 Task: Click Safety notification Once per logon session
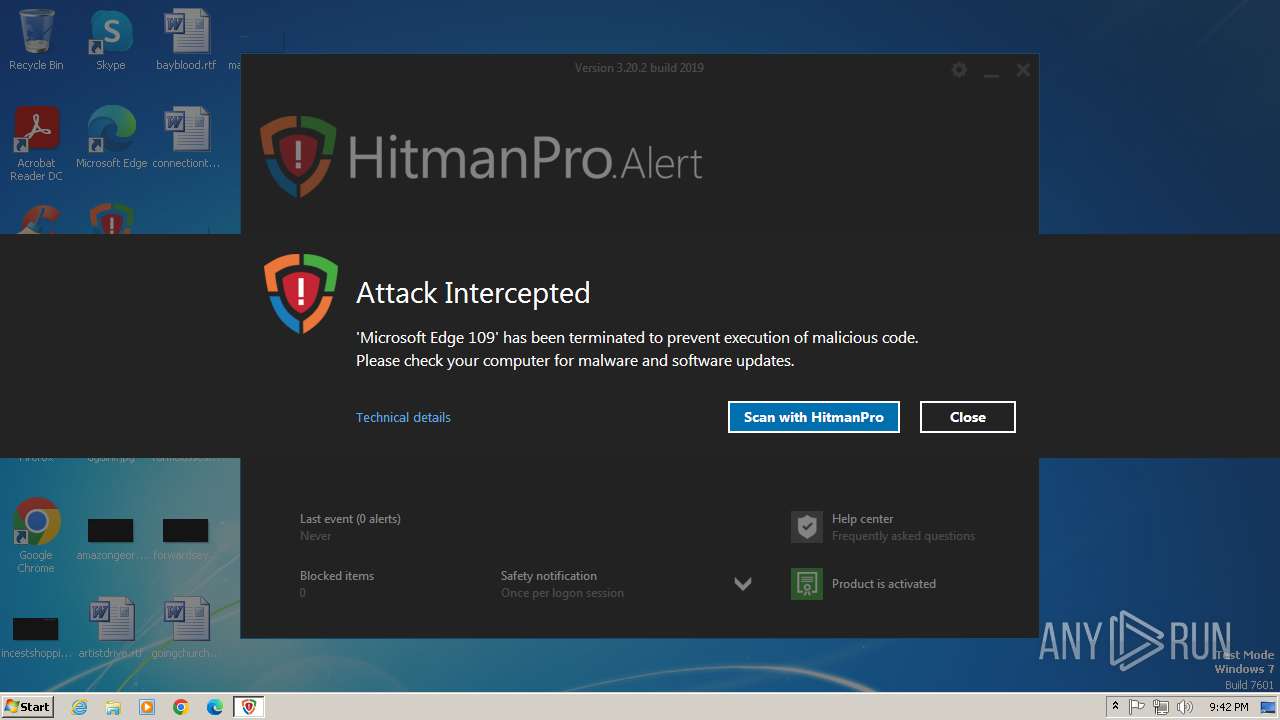point(562,584)
